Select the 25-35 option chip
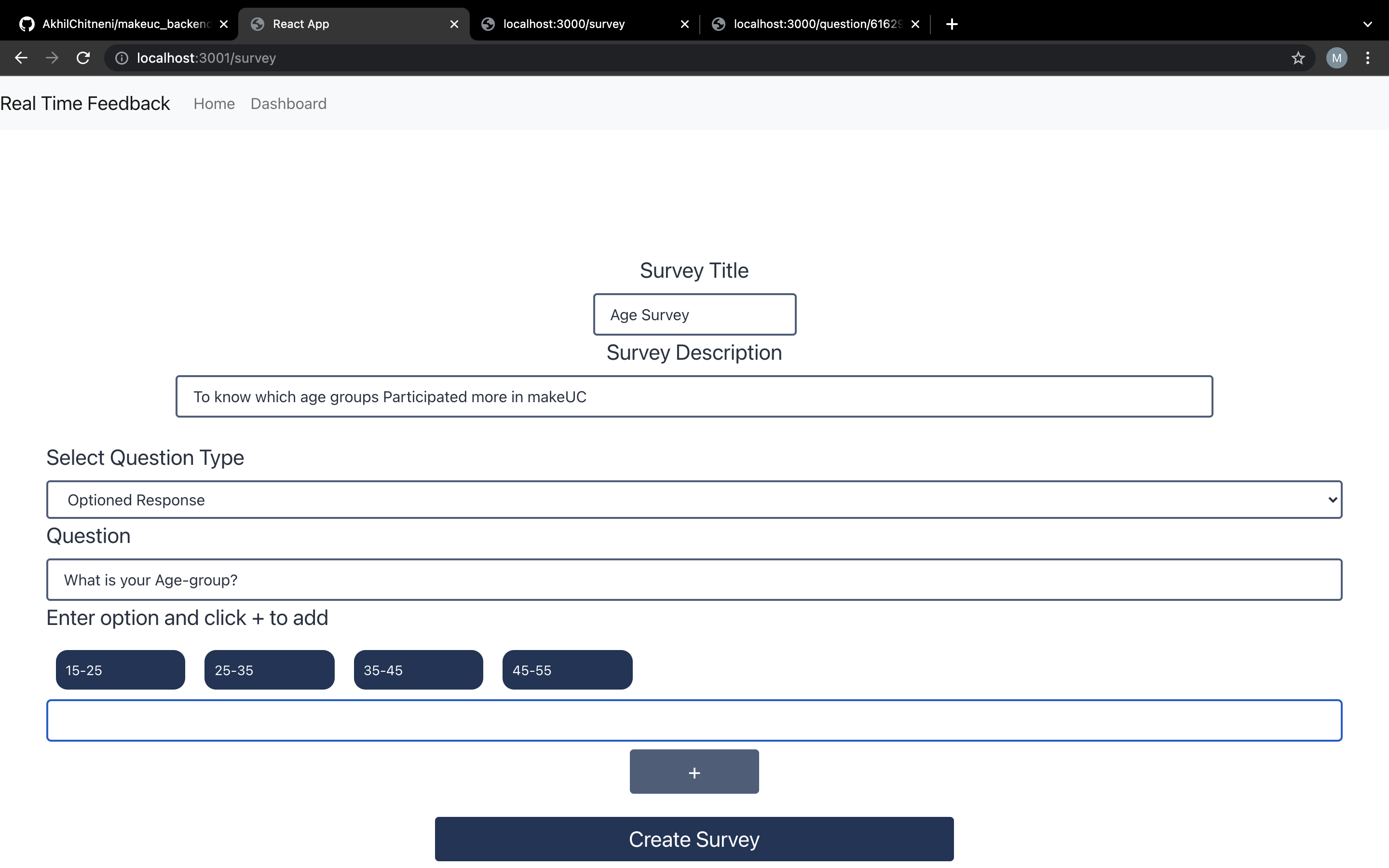This screenshot has height=868, width=1389. [269, 670]
